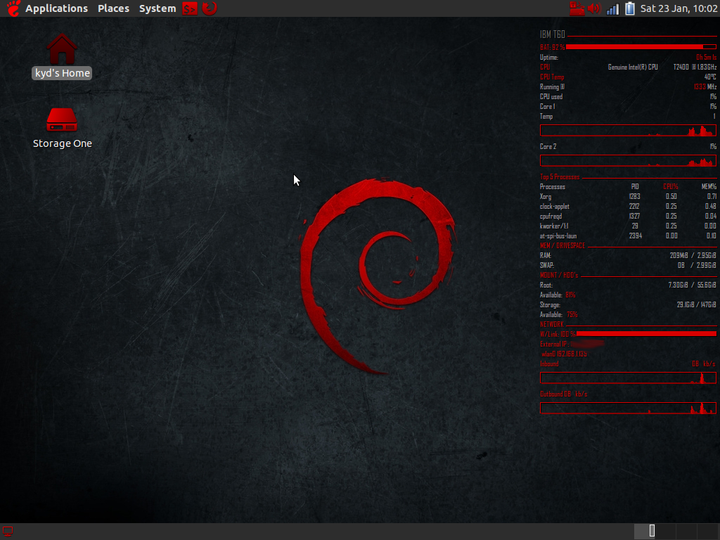Launch the red terminal panel icon

point(190,8)
